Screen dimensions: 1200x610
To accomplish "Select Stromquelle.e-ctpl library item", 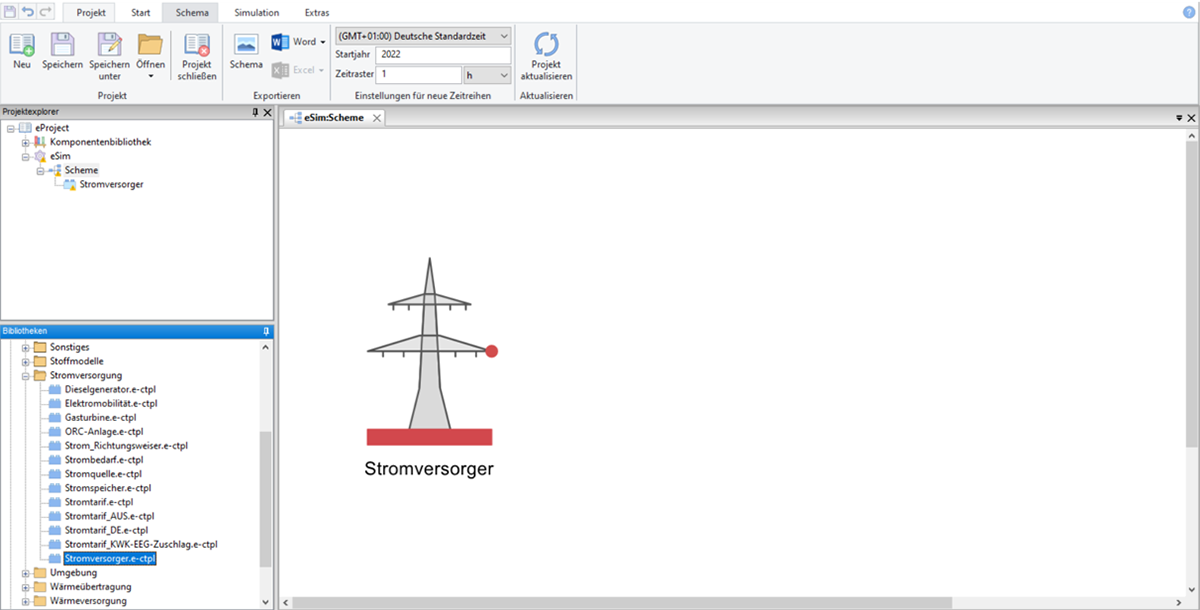I will [102, 473].
